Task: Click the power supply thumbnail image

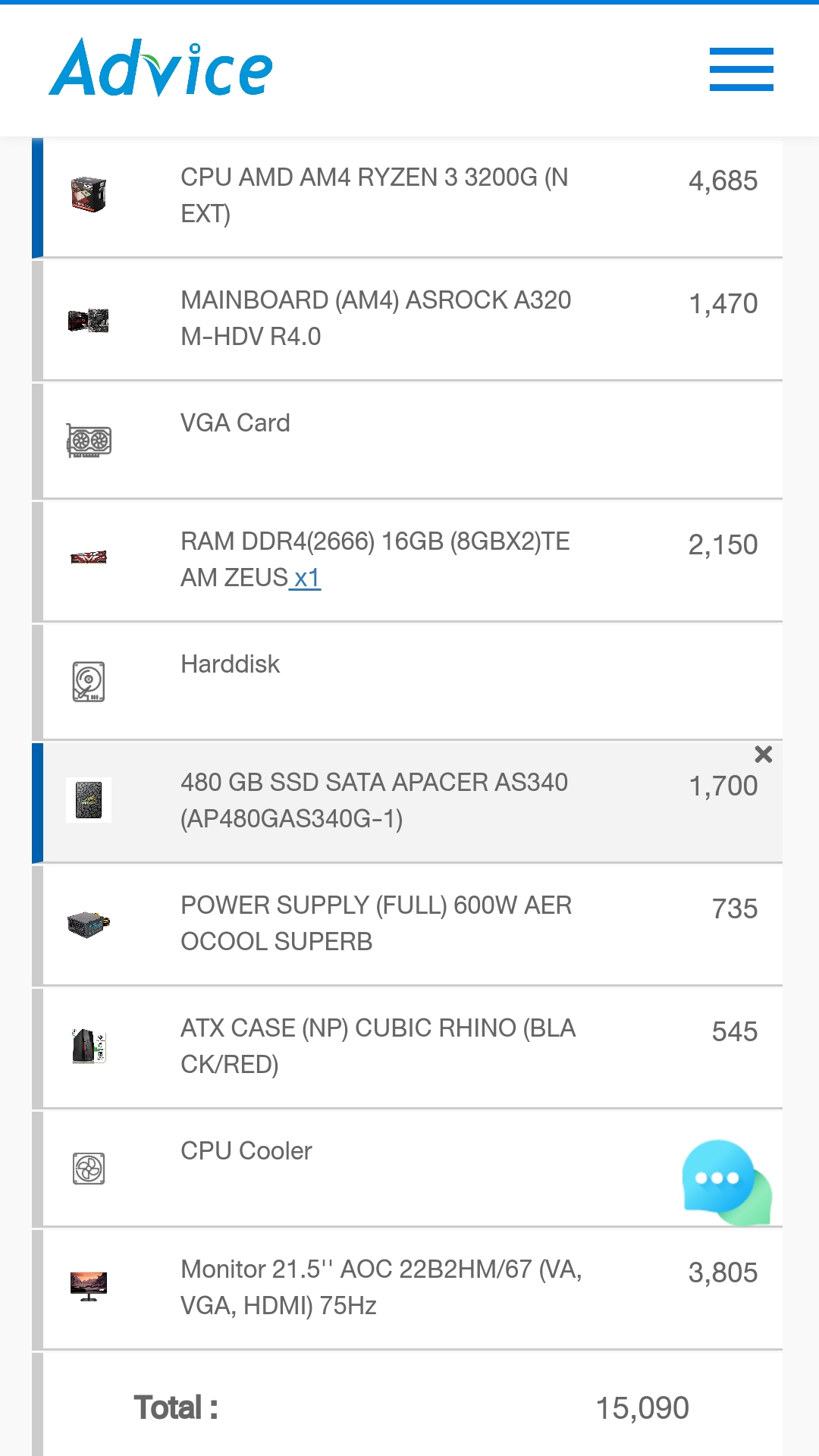Action: 89,924
